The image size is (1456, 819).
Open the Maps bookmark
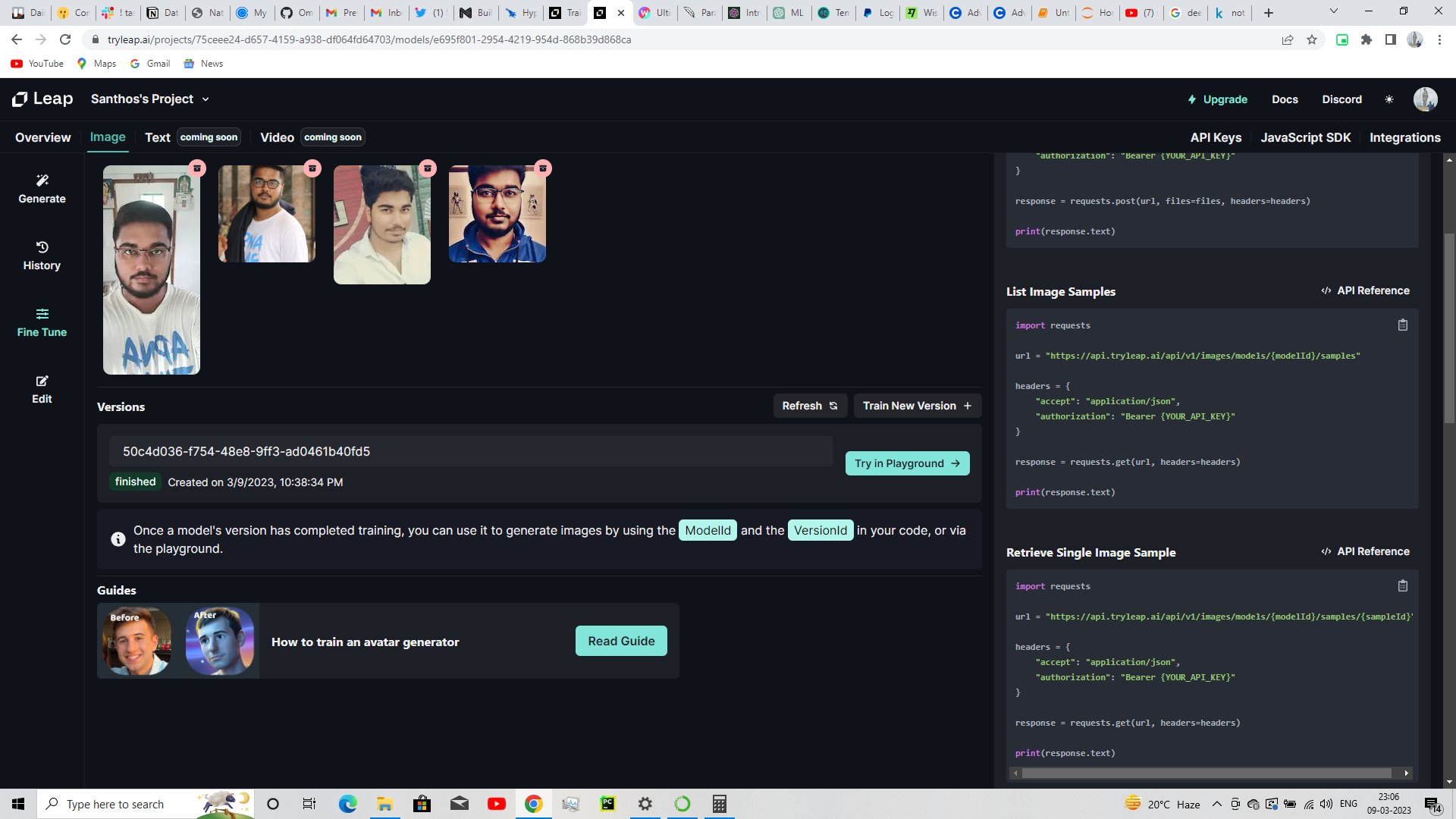point(97,64)
